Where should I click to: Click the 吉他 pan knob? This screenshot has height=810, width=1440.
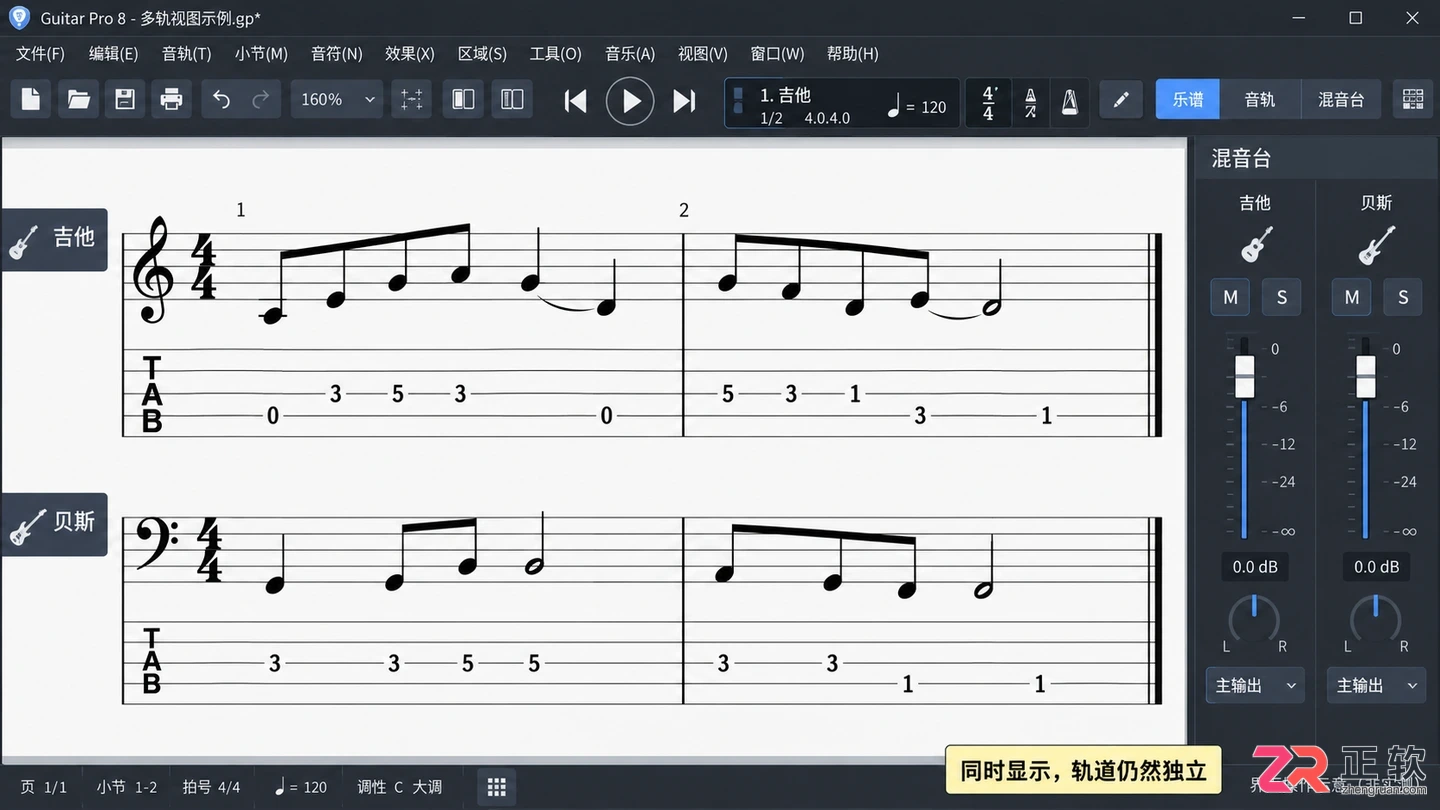pos(1254,617)
